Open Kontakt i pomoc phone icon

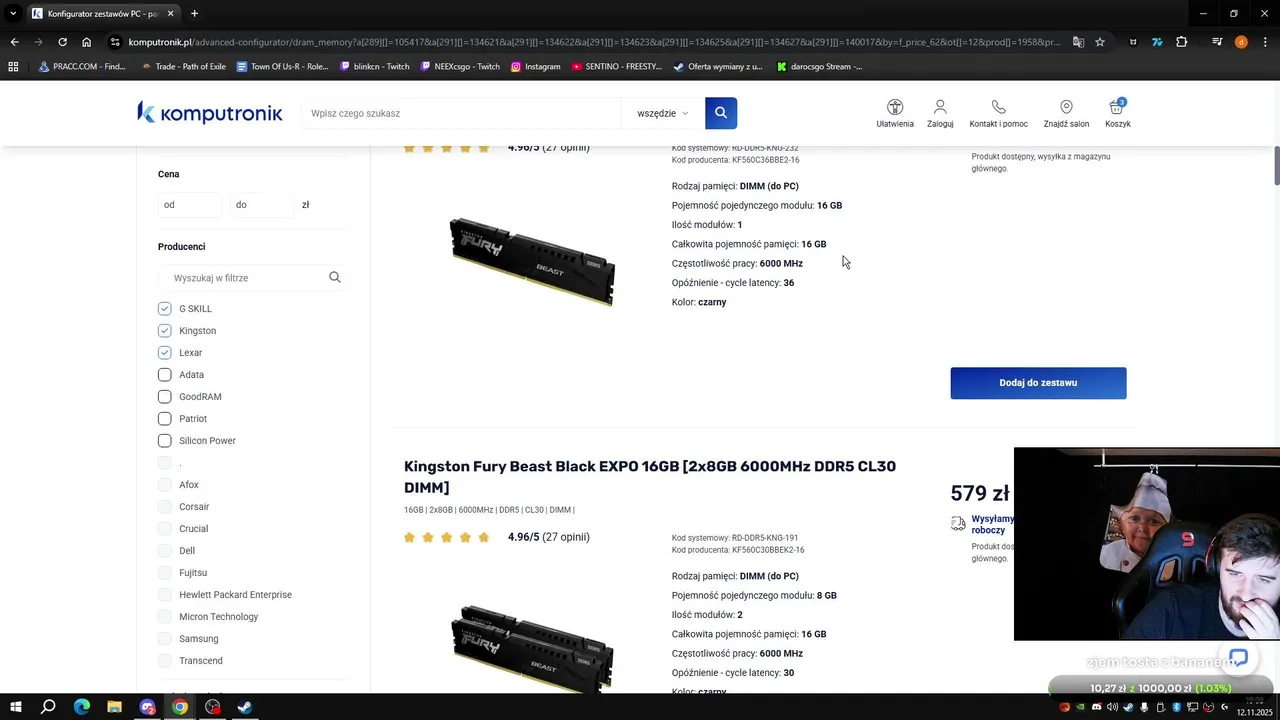[998, 113]
